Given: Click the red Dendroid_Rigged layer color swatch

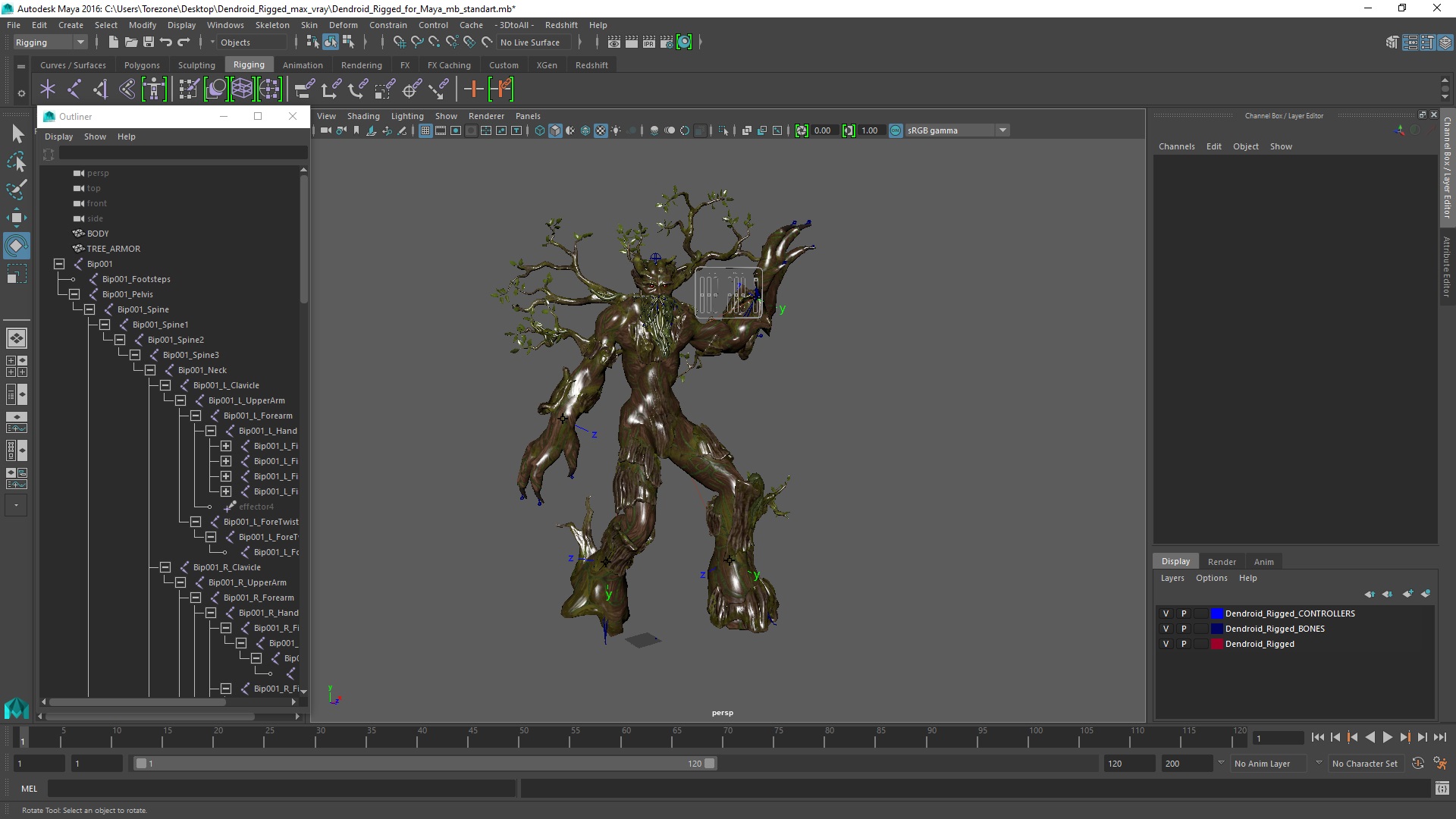Looking at the screenshot, I should tap(1216, 644).
